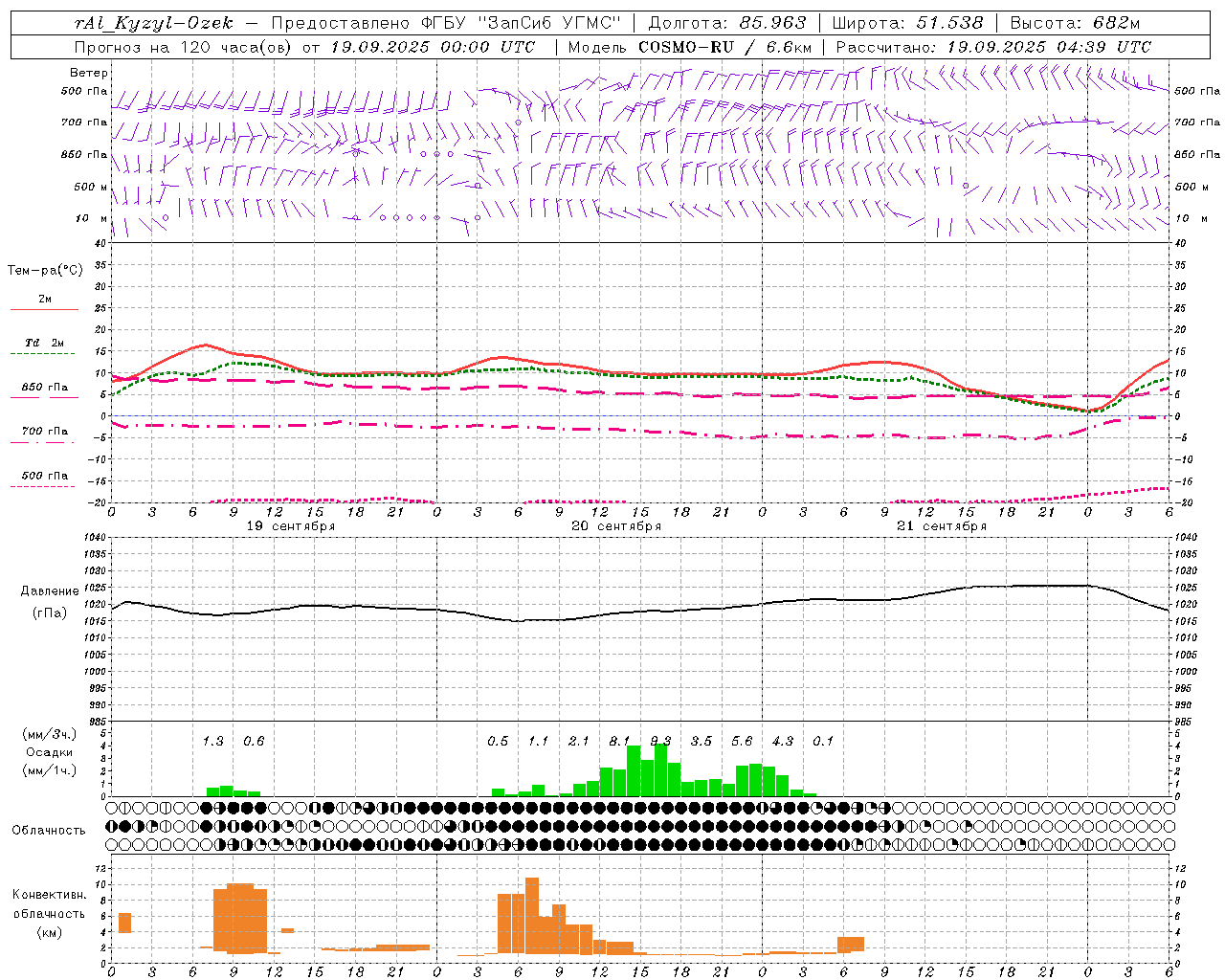
Task: Click the Тем-ра(°C) axis title
Action: click(x=45, y=271)
